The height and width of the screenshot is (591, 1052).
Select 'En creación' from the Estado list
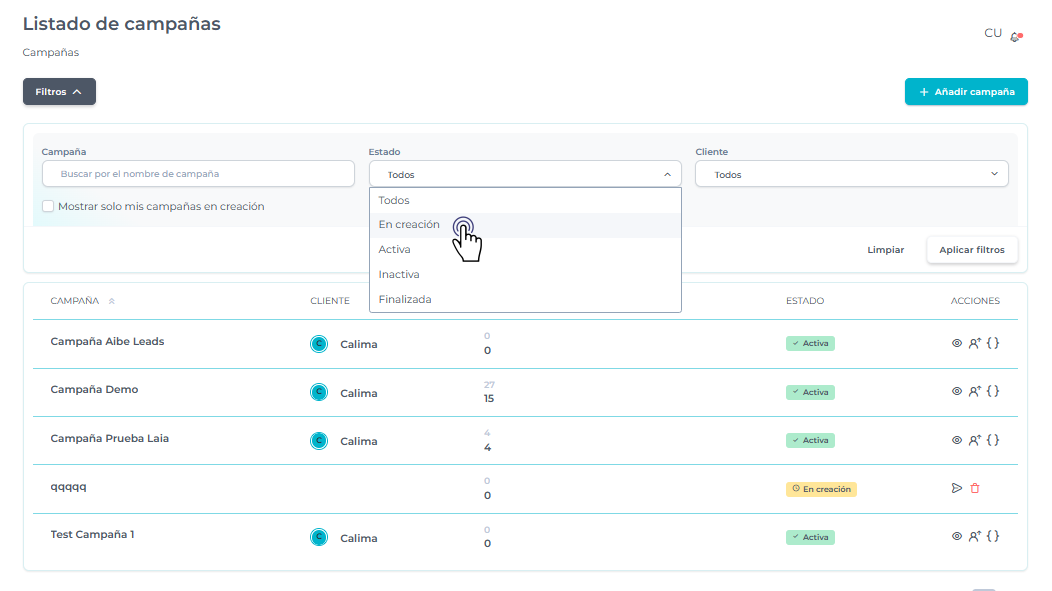409,225
